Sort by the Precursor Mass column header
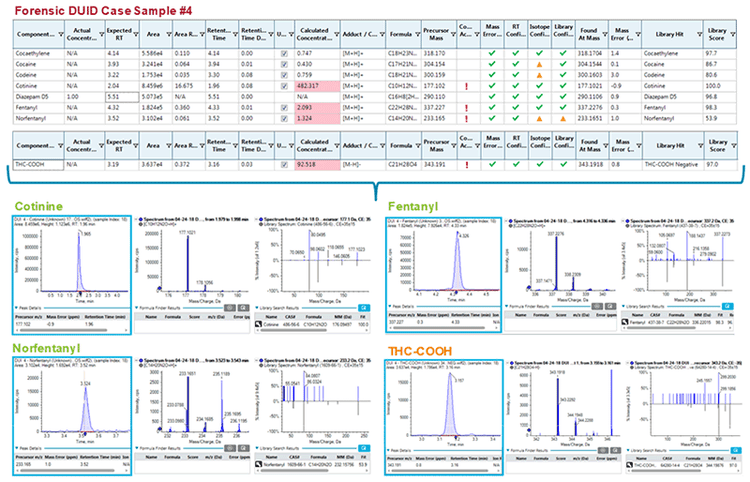 click(434, 30)
